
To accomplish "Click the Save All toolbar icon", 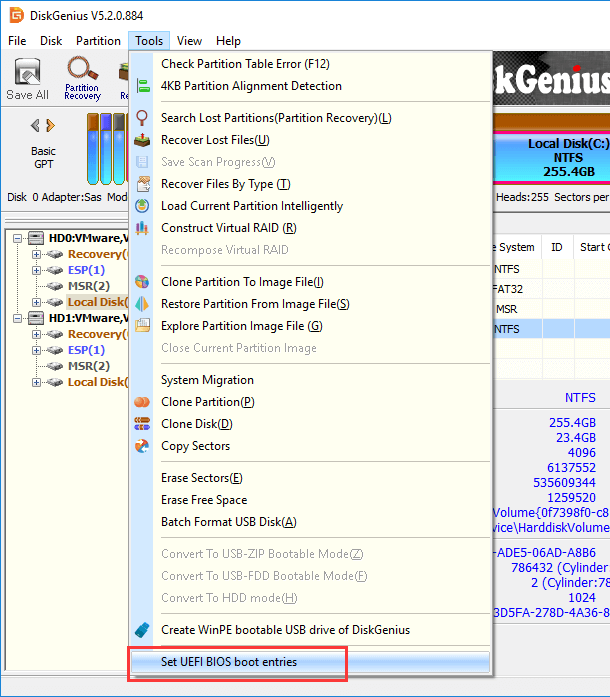I will (x=27, y=78).
